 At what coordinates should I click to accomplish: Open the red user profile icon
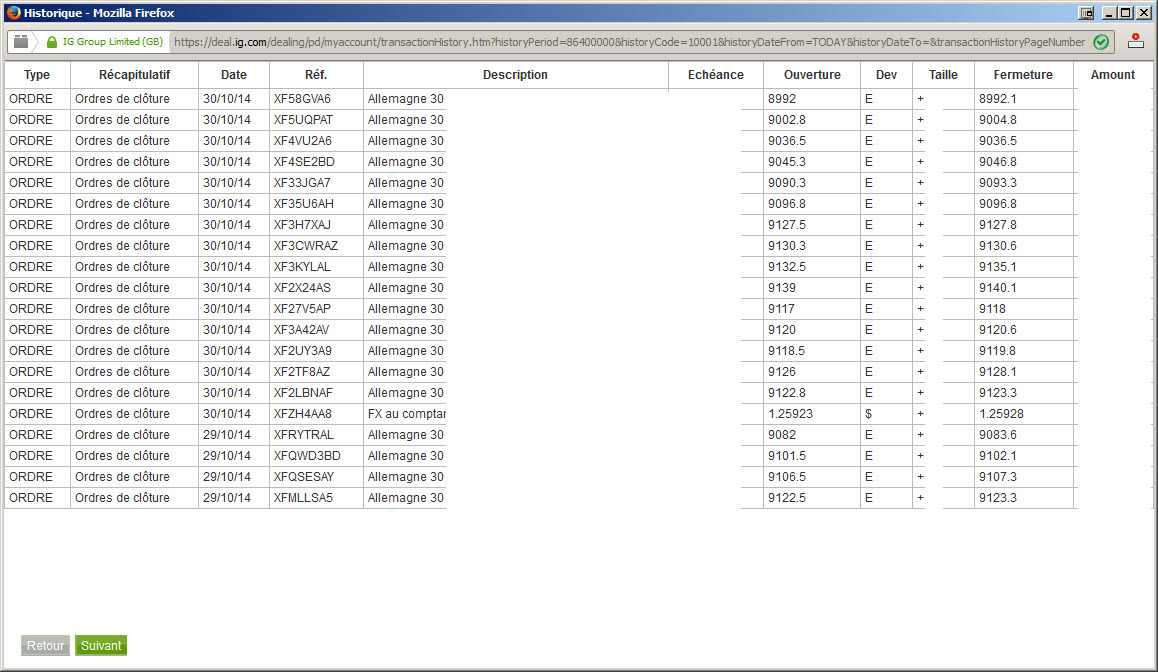1136,41
